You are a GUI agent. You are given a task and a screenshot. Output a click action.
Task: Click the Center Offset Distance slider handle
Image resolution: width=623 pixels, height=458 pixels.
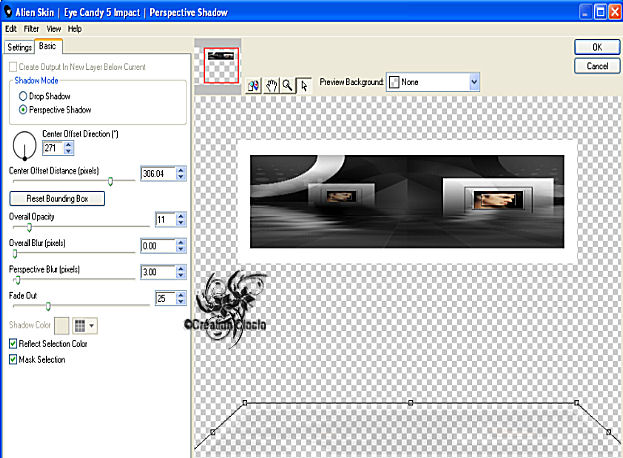(110, 180)
